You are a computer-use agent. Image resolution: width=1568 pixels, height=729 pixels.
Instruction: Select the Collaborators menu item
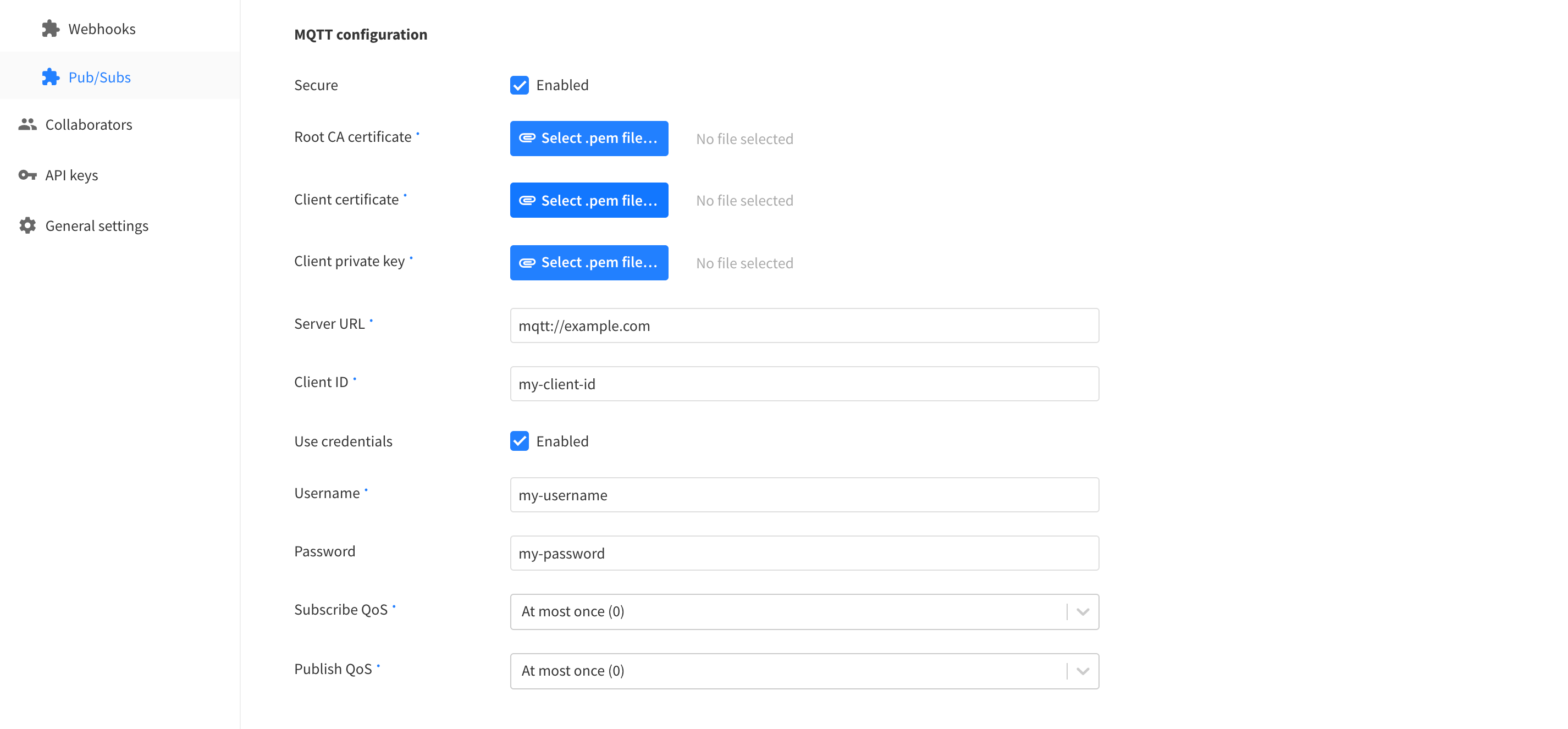click(89, 124)
